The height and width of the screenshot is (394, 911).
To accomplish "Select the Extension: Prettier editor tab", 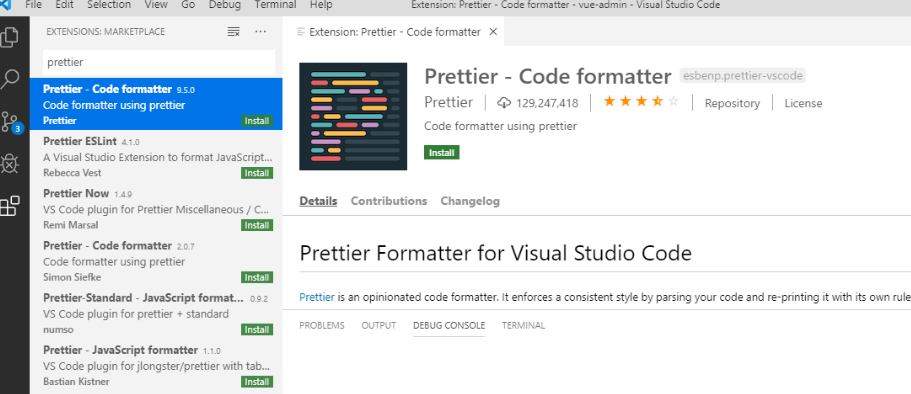I will 393,32.
